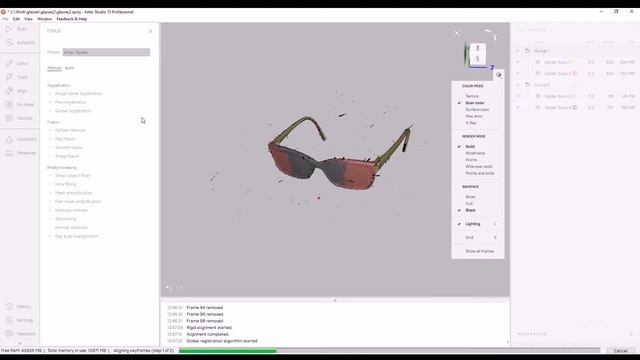Click the Spider Scan 2 scan icon
Image resolution: width=640 pixels, height=360 pixels.
(x=538, y=73)
